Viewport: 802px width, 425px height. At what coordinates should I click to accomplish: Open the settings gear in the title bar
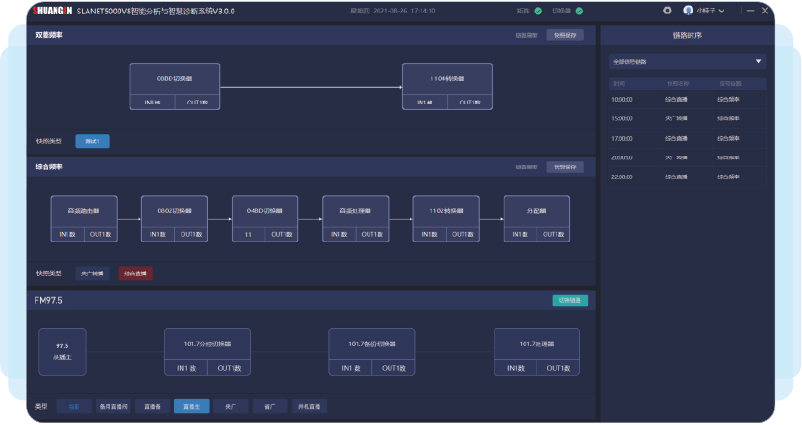click(668, 10)
